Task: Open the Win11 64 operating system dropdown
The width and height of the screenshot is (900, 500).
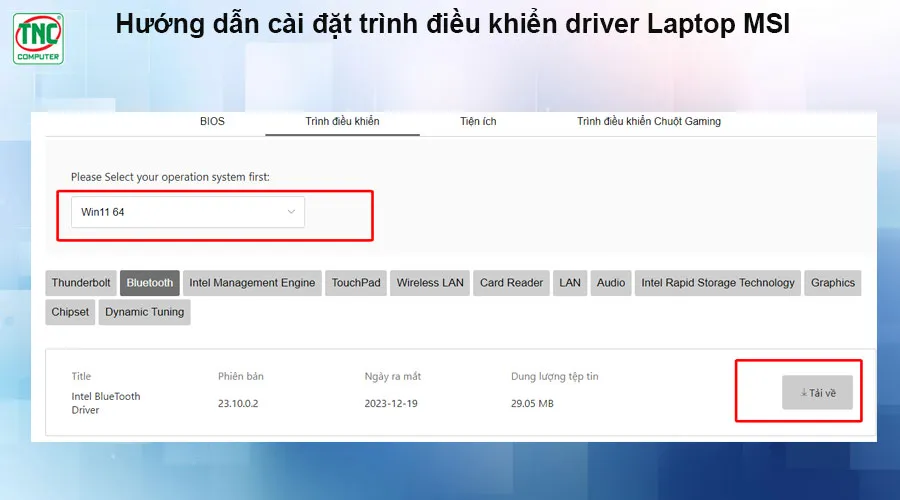Action: (188, 212)
